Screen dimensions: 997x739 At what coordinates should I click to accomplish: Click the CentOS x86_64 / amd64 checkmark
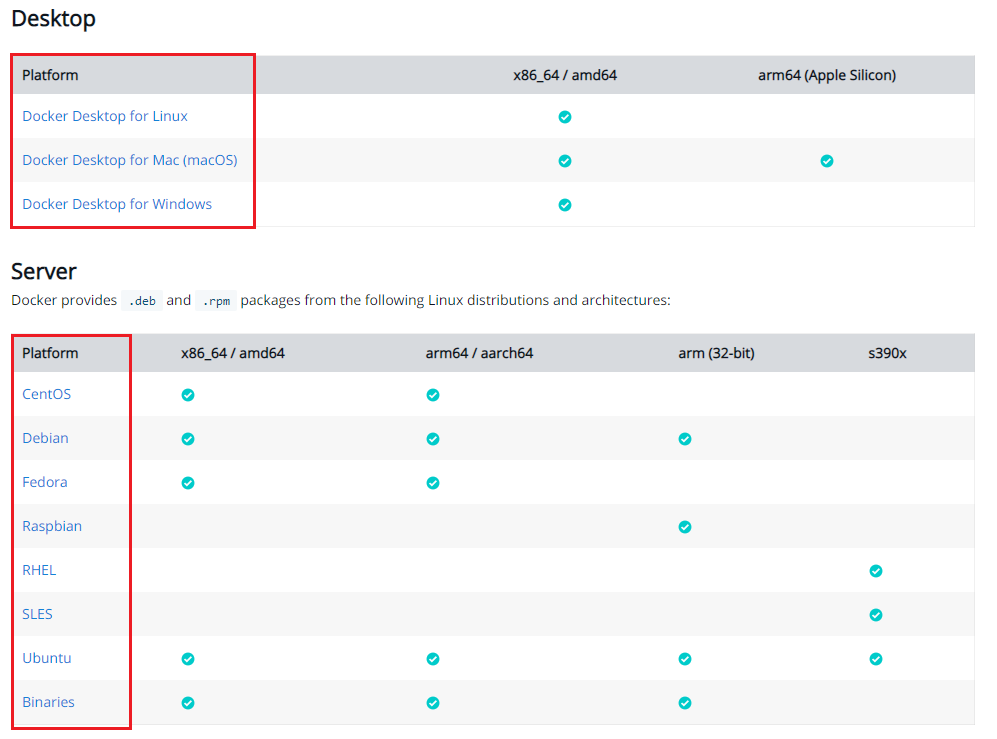tap(188, 395)
